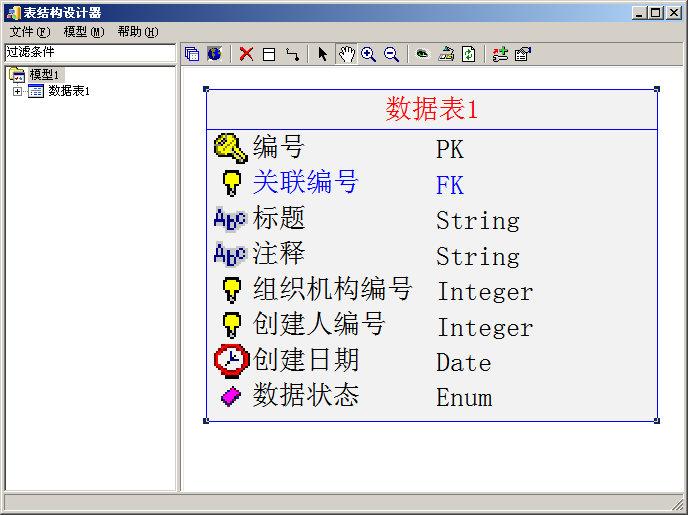Open the 模型(M) menu
Viewport: 688px width, 515px height.
coord(83,32)
